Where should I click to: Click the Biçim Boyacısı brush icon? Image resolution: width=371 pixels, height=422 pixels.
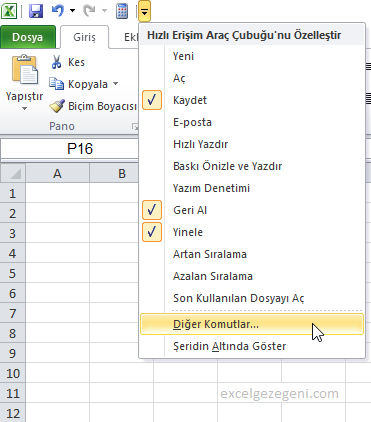click(x=57, y=106)
